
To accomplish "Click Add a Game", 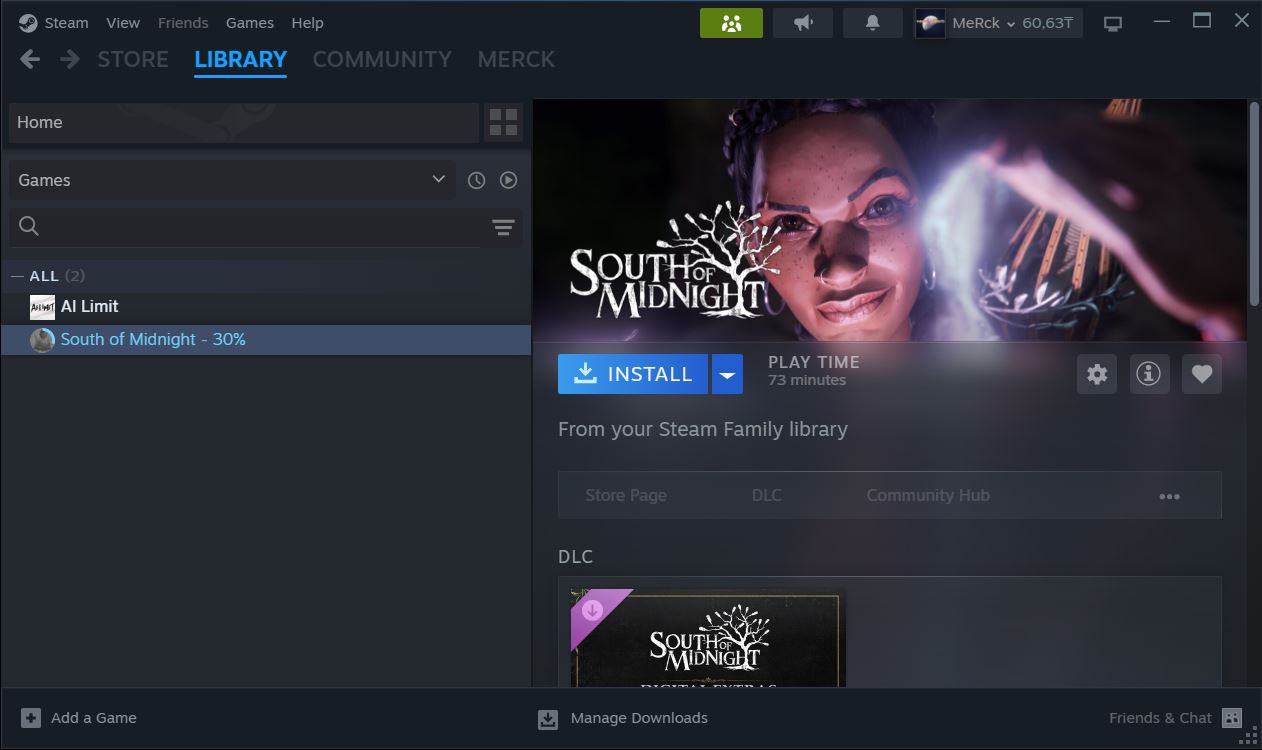I will [x=79, y=718].
